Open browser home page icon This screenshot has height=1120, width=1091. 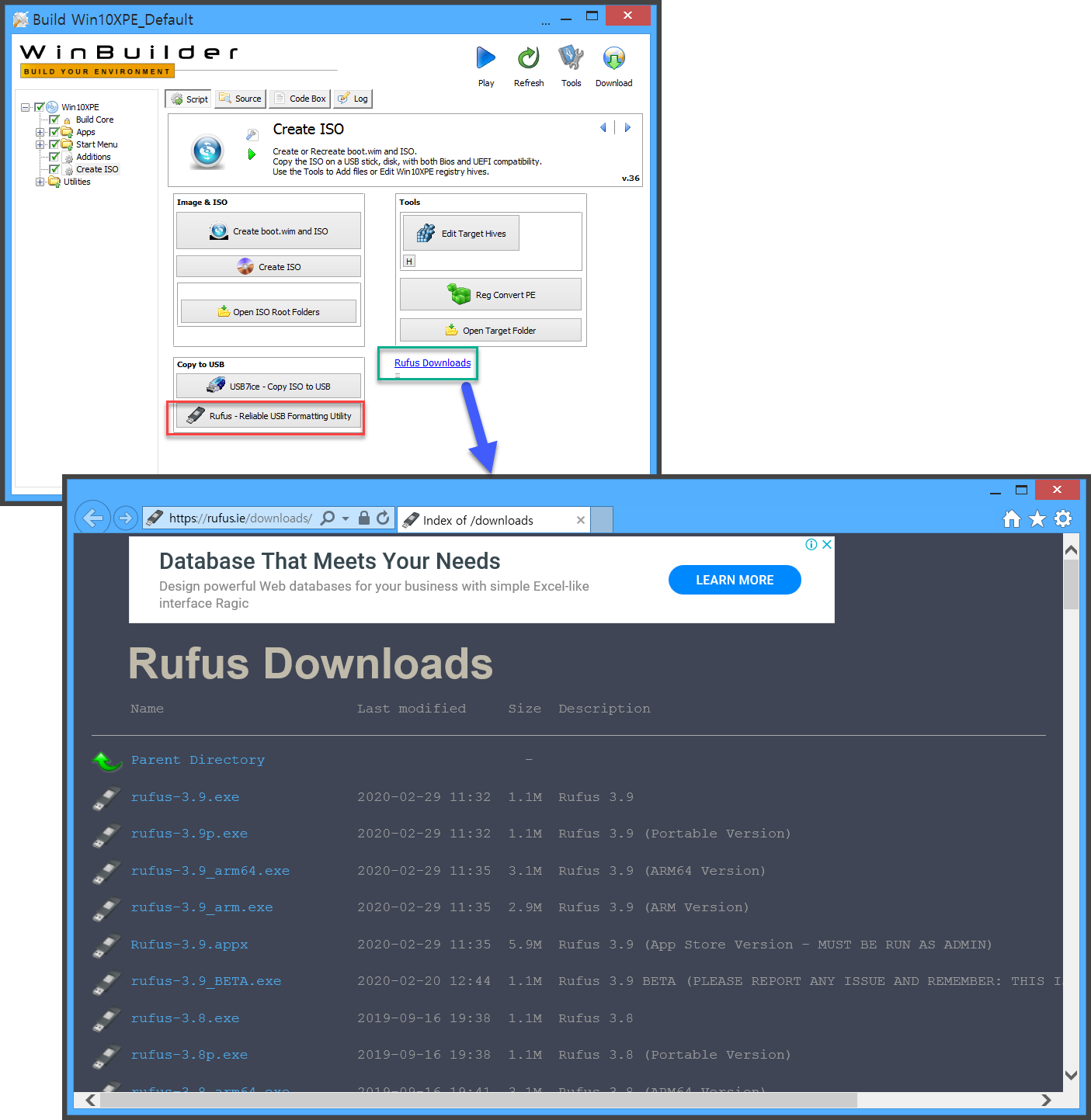pyautogui.click(x=1011, y=518)
